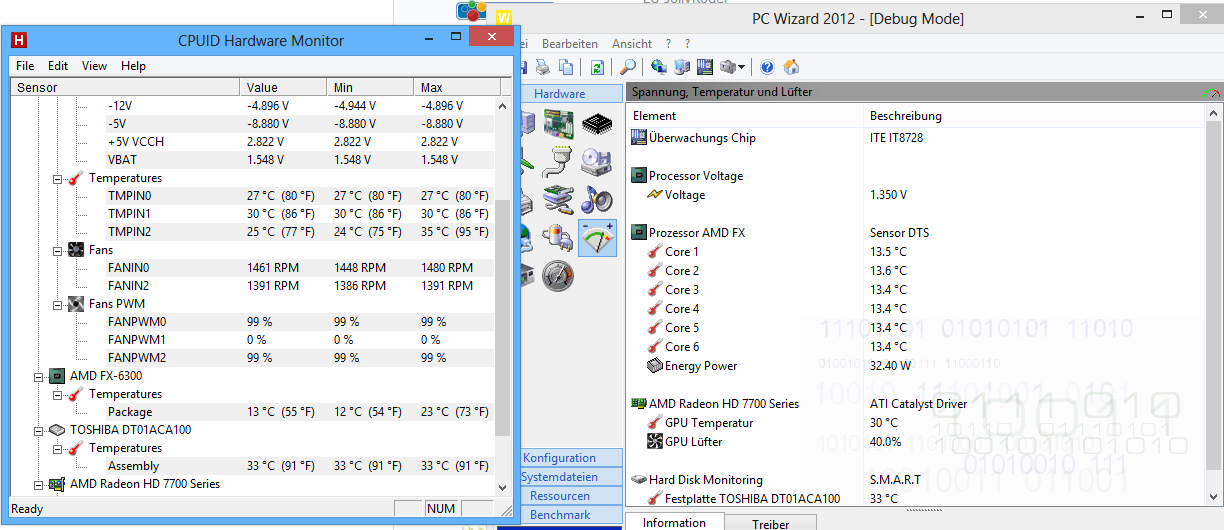The image size is (1224, 530).
Task: Click the magnifying glass Search icon
Action: [628, 67]
